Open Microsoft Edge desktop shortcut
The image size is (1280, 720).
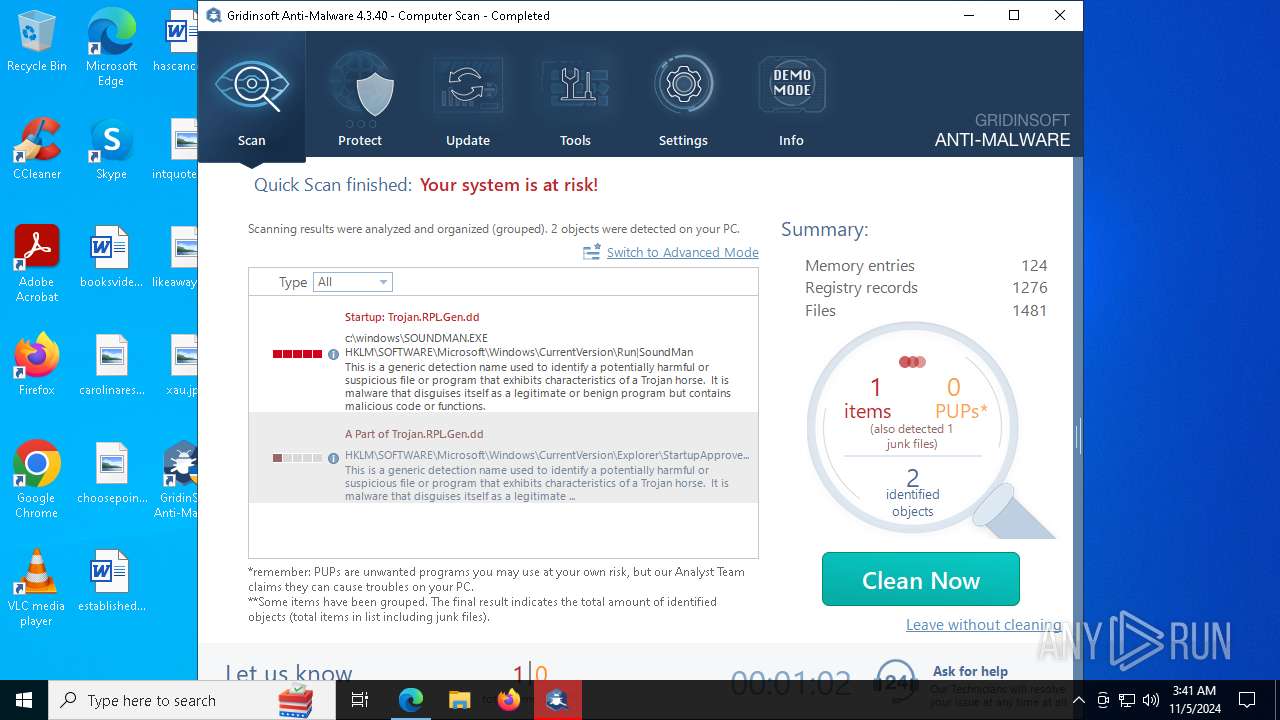[111, 48]
